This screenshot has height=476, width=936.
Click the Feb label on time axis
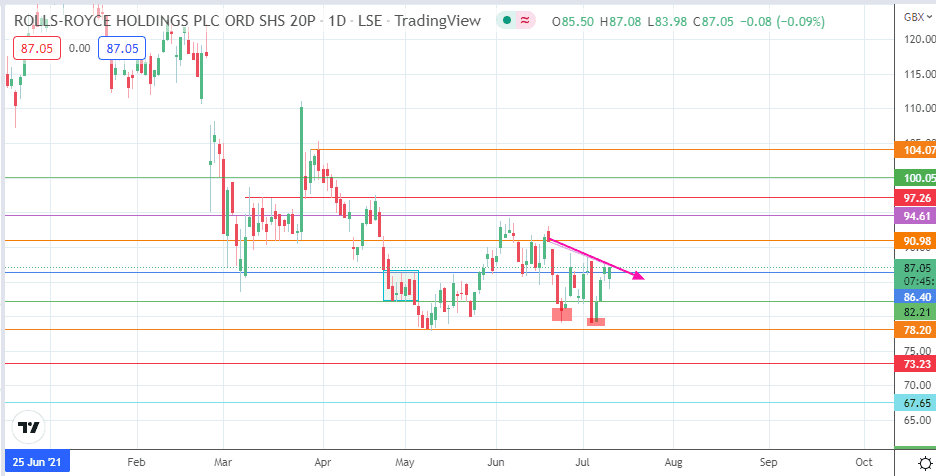pyautogui.click(x=137, y=462)
